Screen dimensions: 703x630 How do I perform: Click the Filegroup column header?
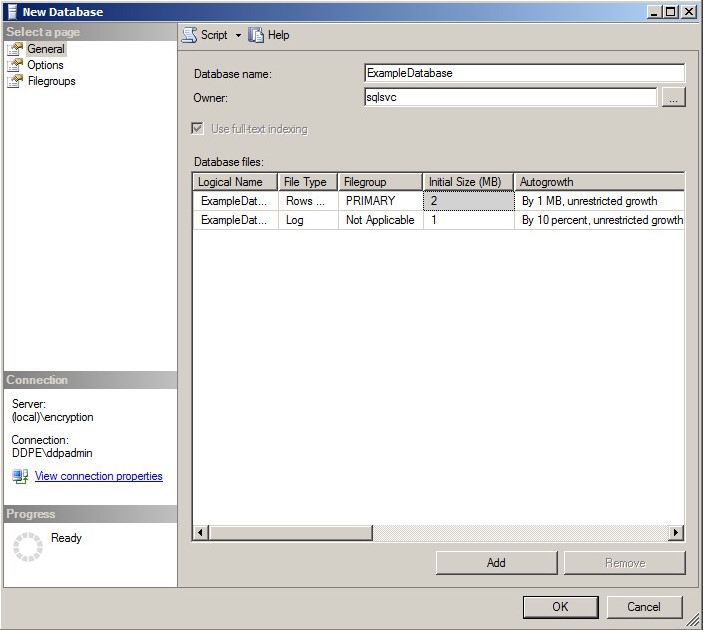380,182
